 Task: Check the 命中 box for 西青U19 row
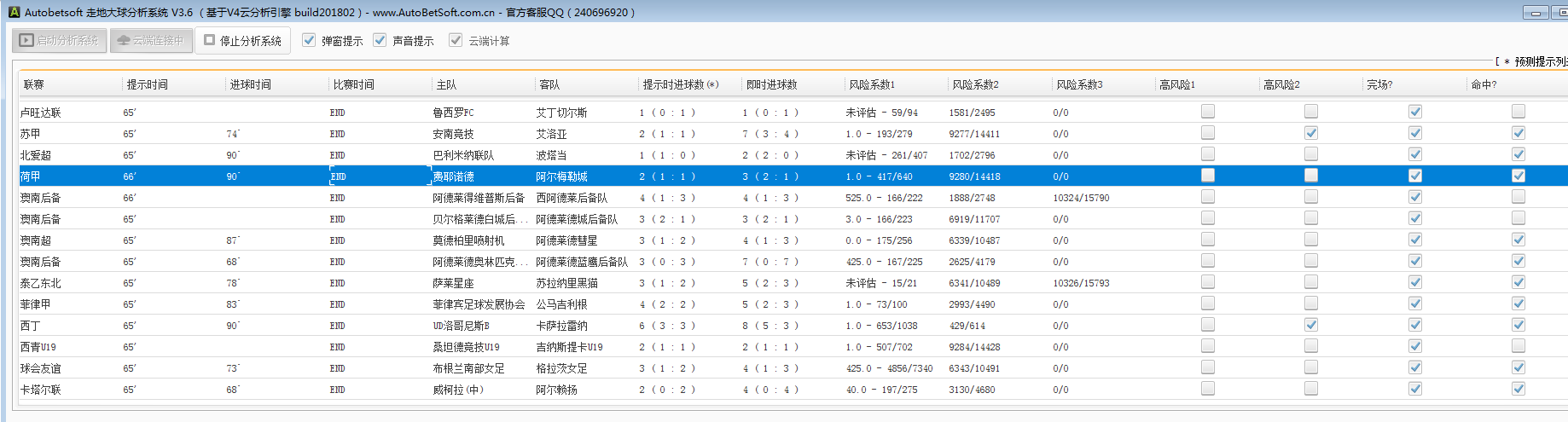tap(1519, 346)
